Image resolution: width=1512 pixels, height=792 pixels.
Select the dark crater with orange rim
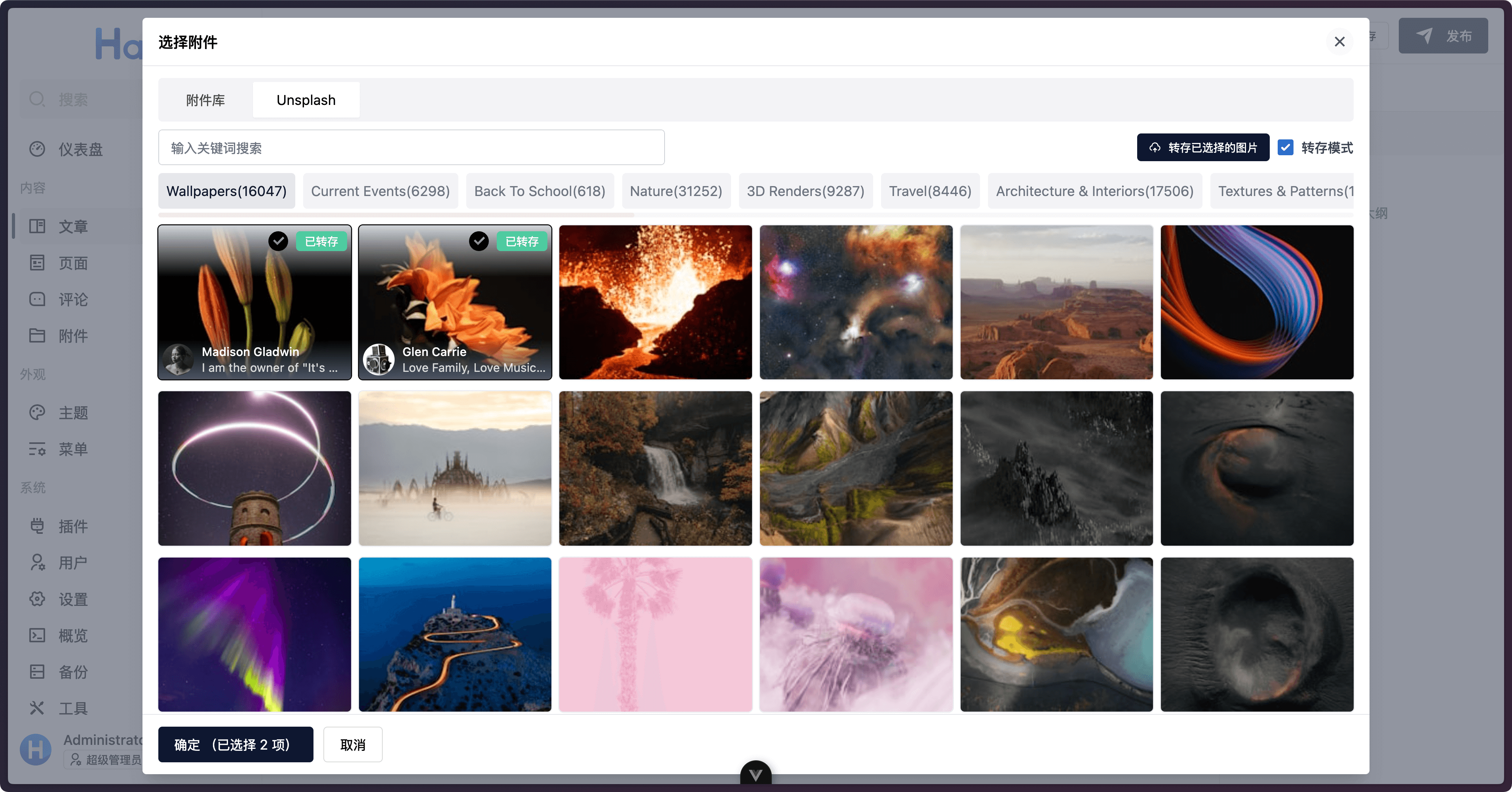[x=1257, y=468]
